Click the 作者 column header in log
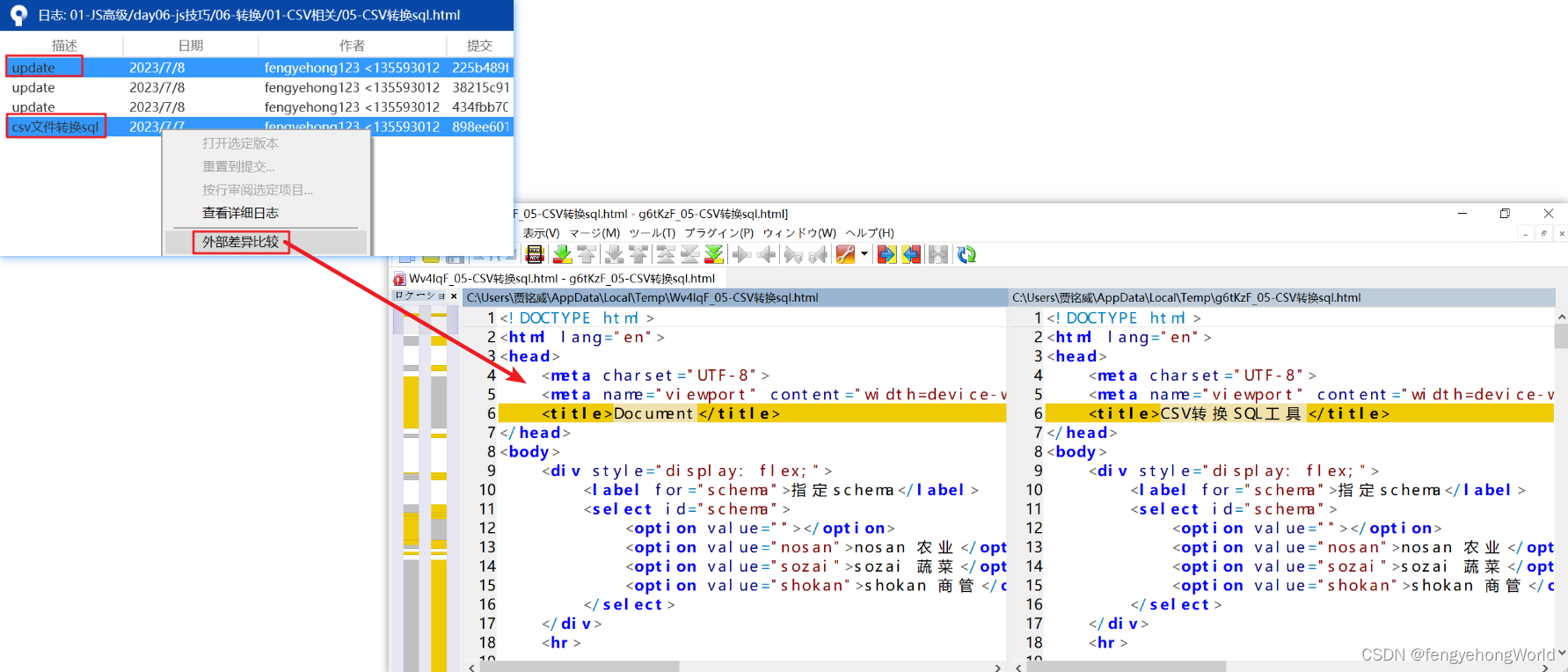The height and width of the screenshot is (672, 1568). pos(352,46)
